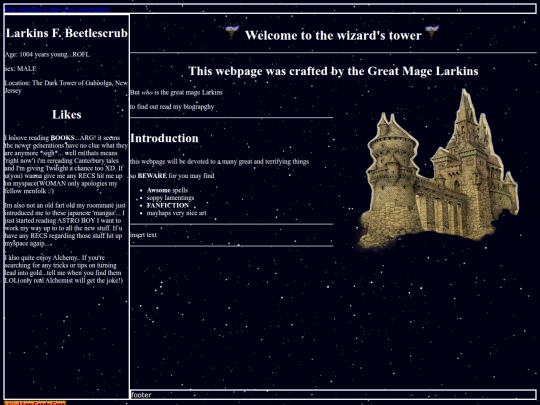Click the golden castle tower image
This screenshot has width=540, height=405.
(x=437, y=169)
